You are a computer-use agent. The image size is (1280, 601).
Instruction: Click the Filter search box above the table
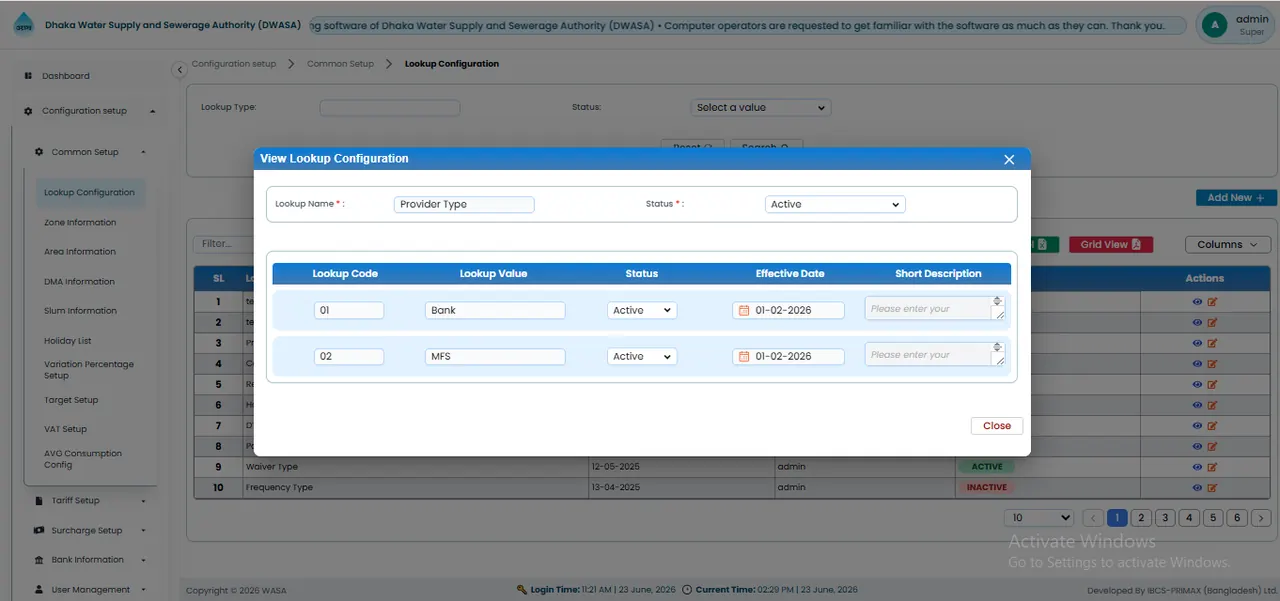tap(222, 244)
